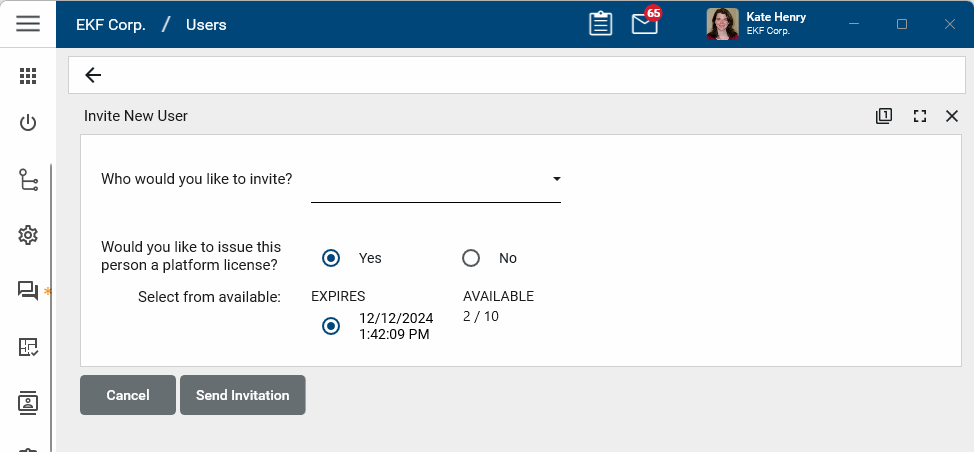974x452 pixels.
Task: Go to Users breadcrumb
Action: click(206, 24)
